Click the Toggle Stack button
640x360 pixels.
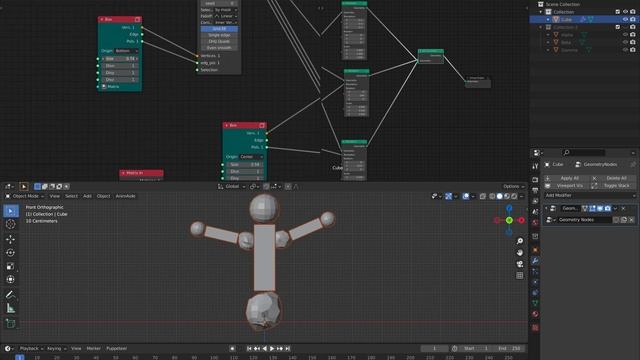[613, 186]
